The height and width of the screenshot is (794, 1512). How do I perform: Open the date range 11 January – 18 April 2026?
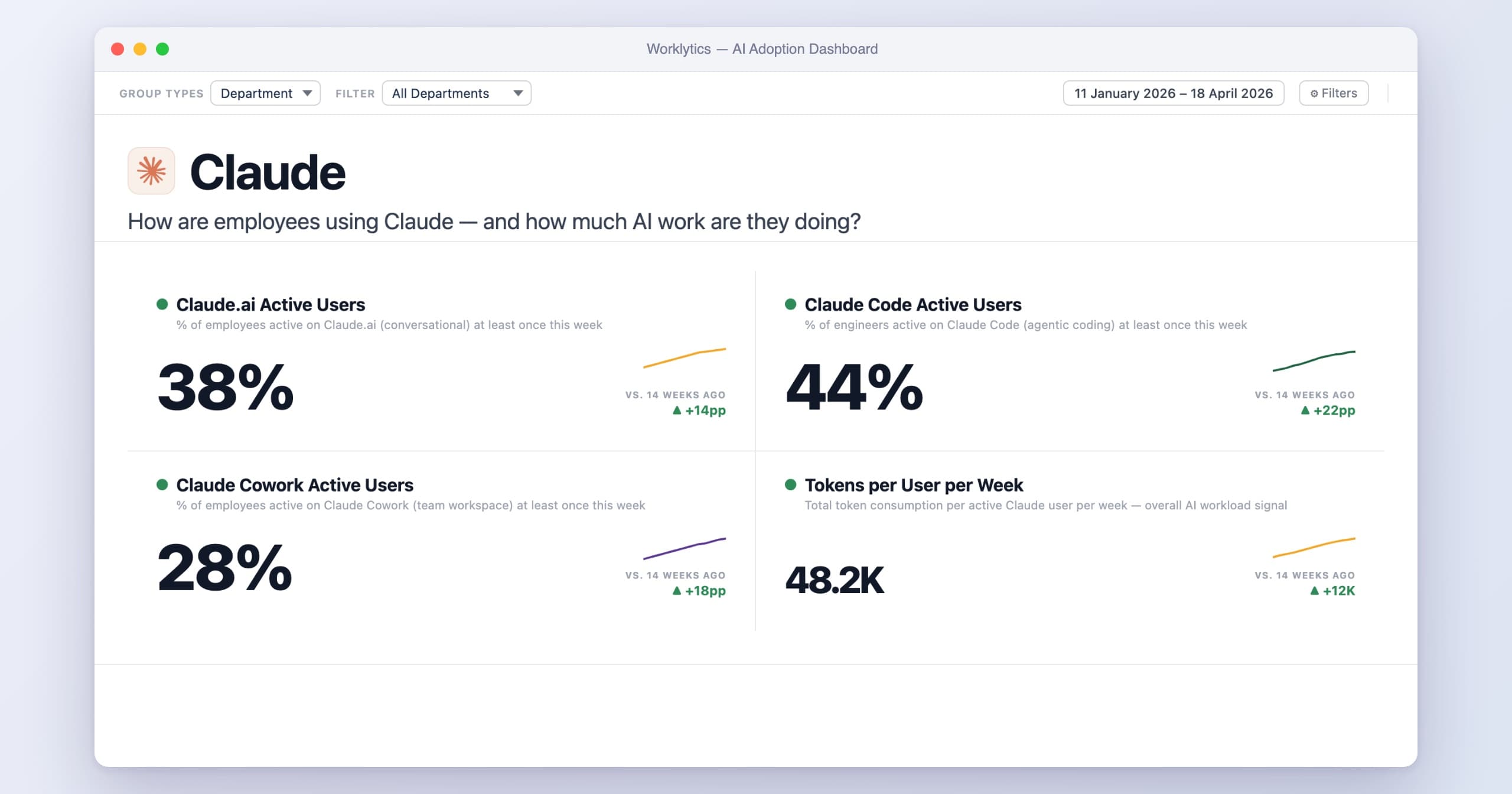point(1174,93)
